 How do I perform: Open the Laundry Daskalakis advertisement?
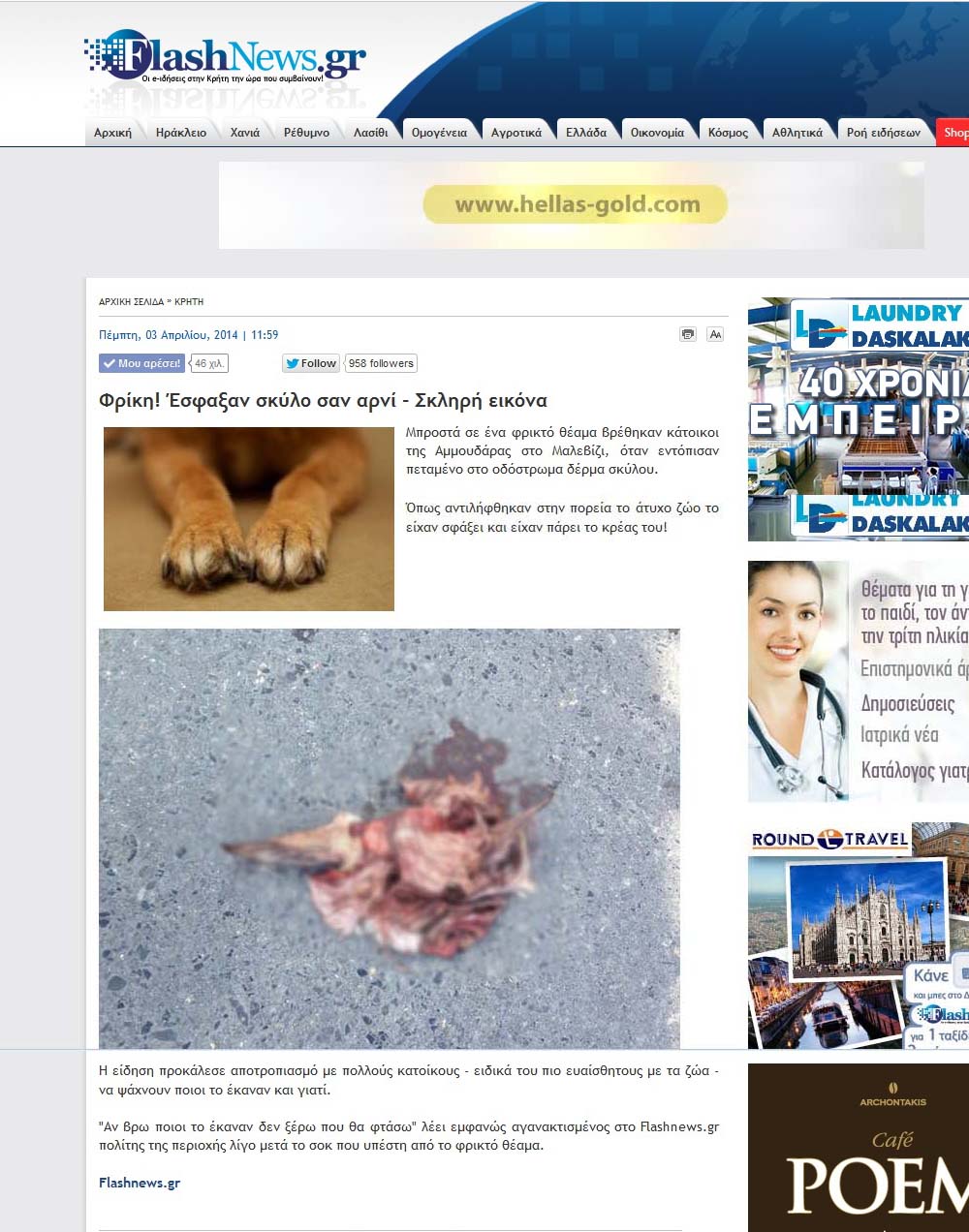(x=858, y=418)
